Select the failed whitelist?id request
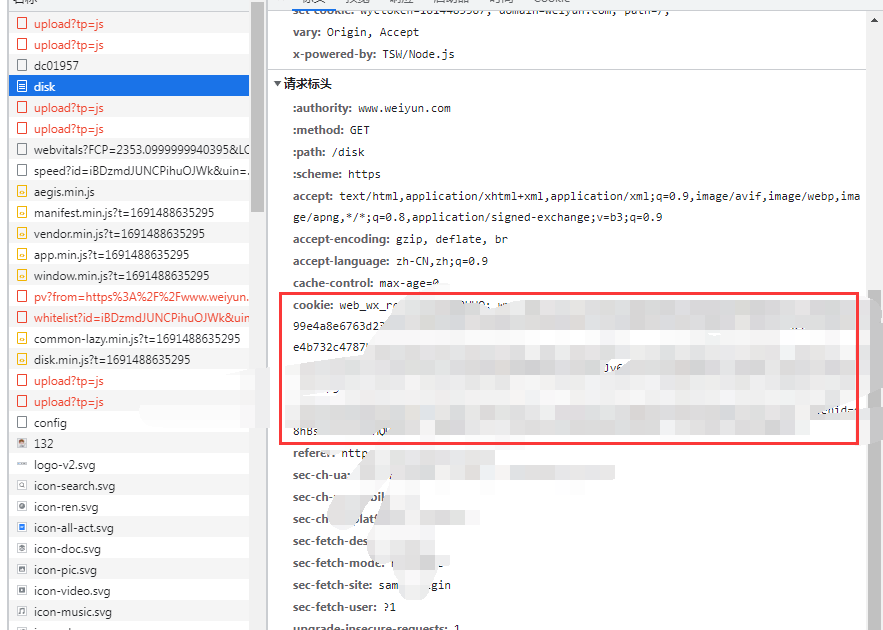 pyautogui.click(x=140, y=318)
